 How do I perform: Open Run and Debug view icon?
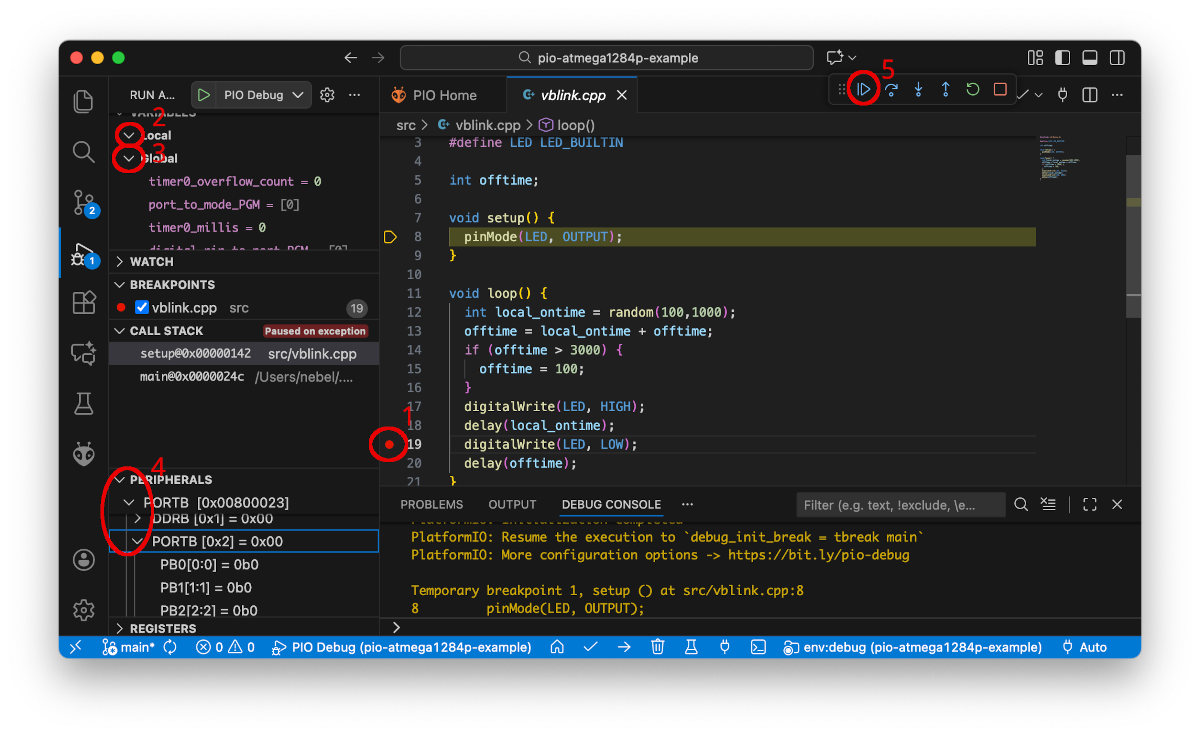click(84, 255)
